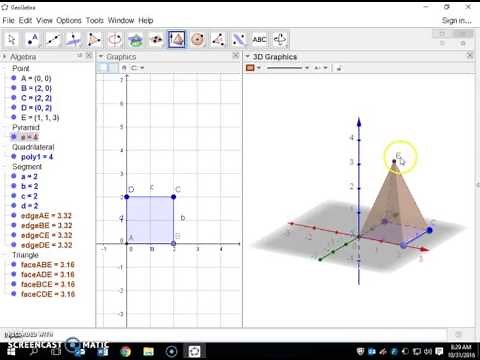Toggle visibility dot of pyramid e = 4
The height and width of the screenshot is (360, 480).
coord(14,137)
